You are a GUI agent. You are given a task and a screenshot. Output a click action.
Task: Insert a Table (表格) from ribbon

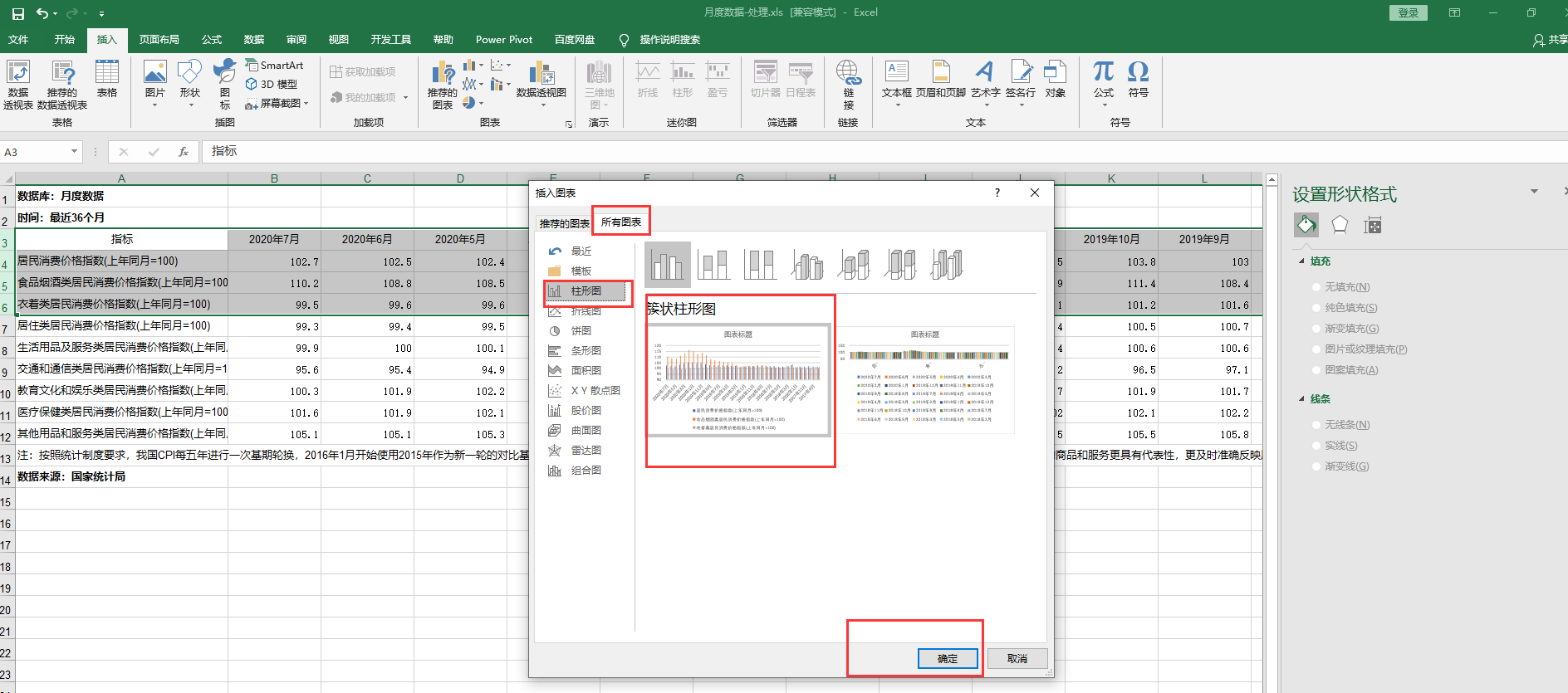point(107,80)
